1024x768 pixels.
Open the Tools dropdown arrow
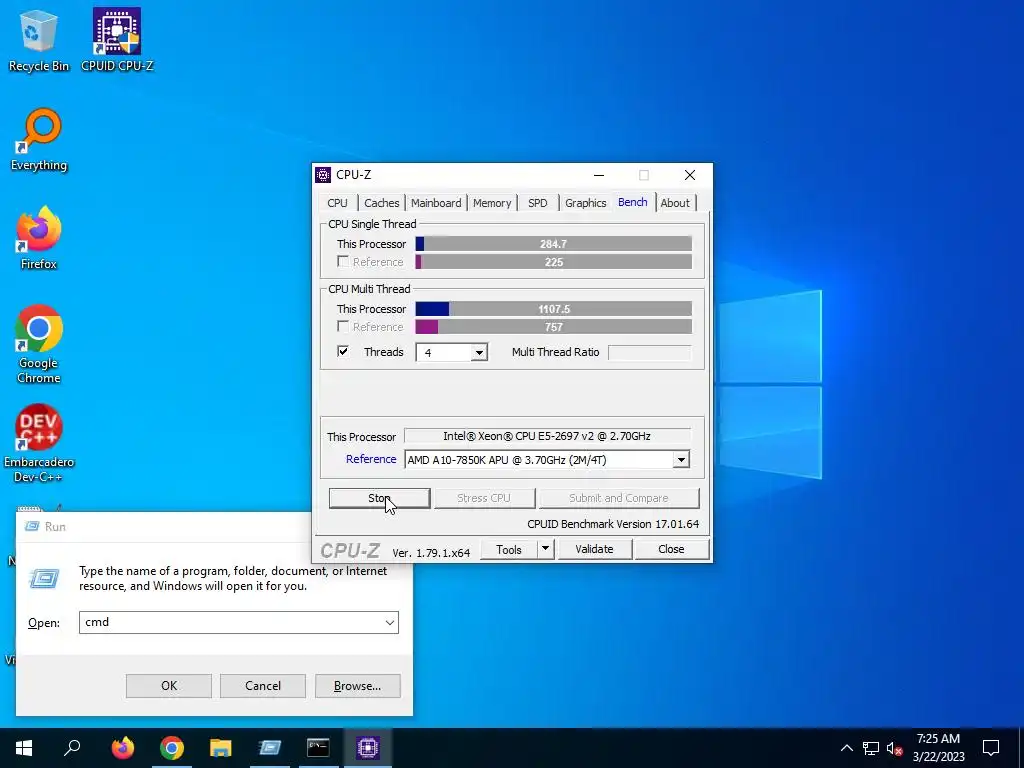(x=546, y=549)
